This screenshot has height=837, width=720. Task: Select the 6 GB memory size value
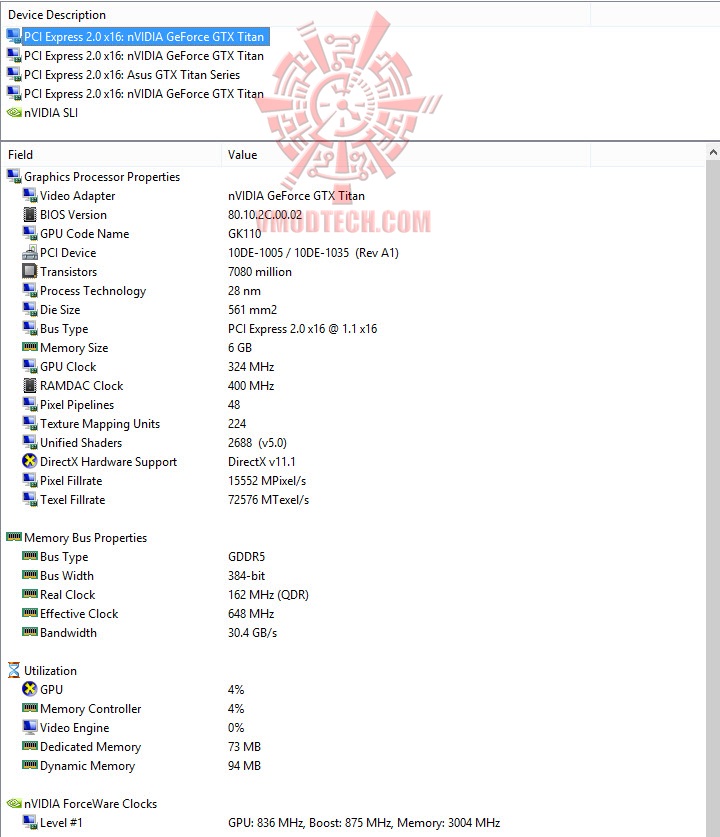[240, 348]
